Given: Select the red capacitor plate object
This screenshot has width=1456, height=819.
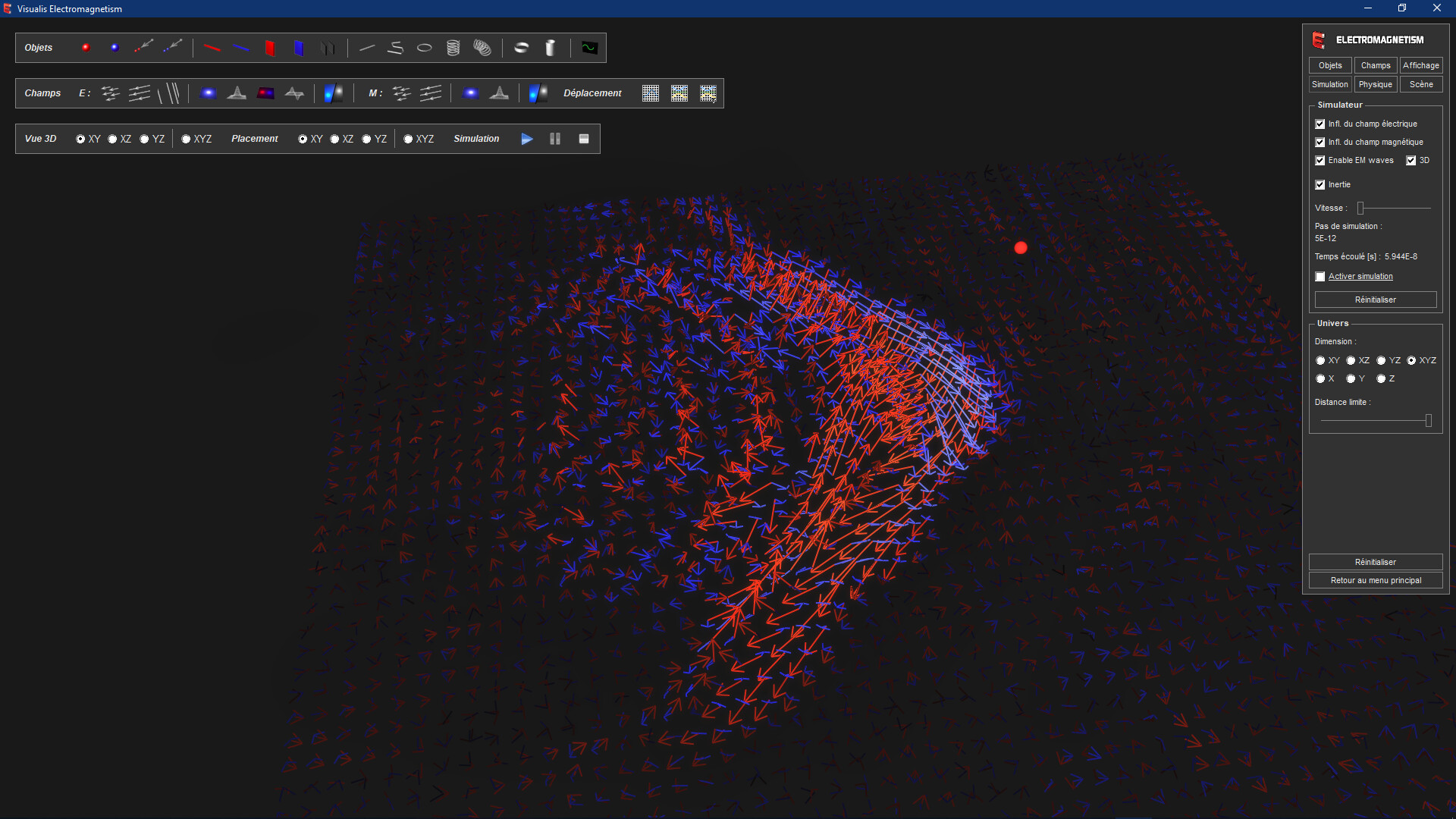Looking at the screenshot, I should 269,47.
